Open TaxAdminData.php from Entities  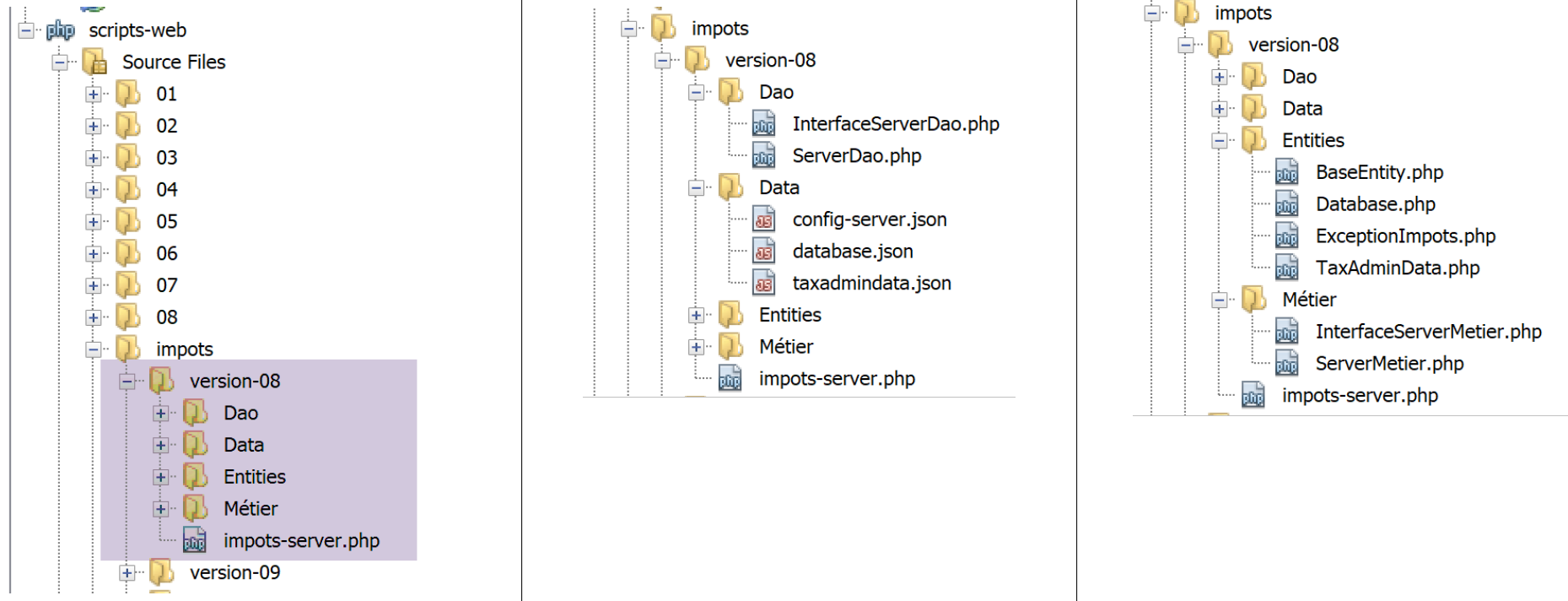(x=1397, y=268)
